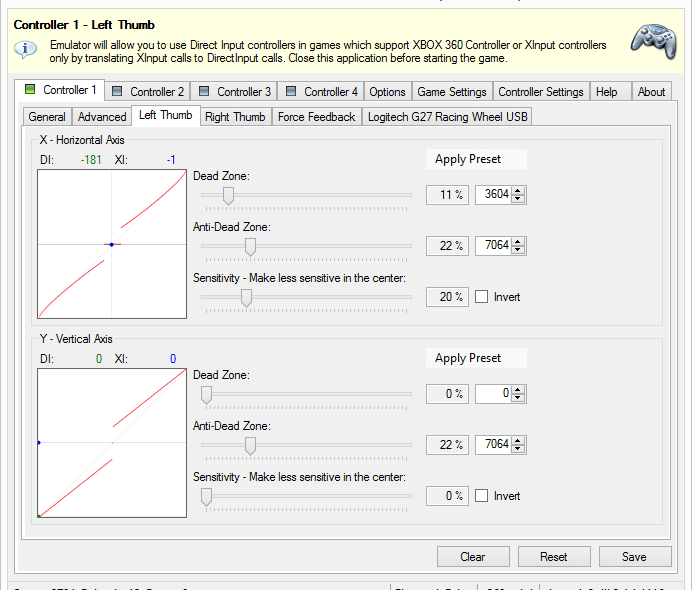Click the gray status icon on Controller 3 tab

(204, 91)
